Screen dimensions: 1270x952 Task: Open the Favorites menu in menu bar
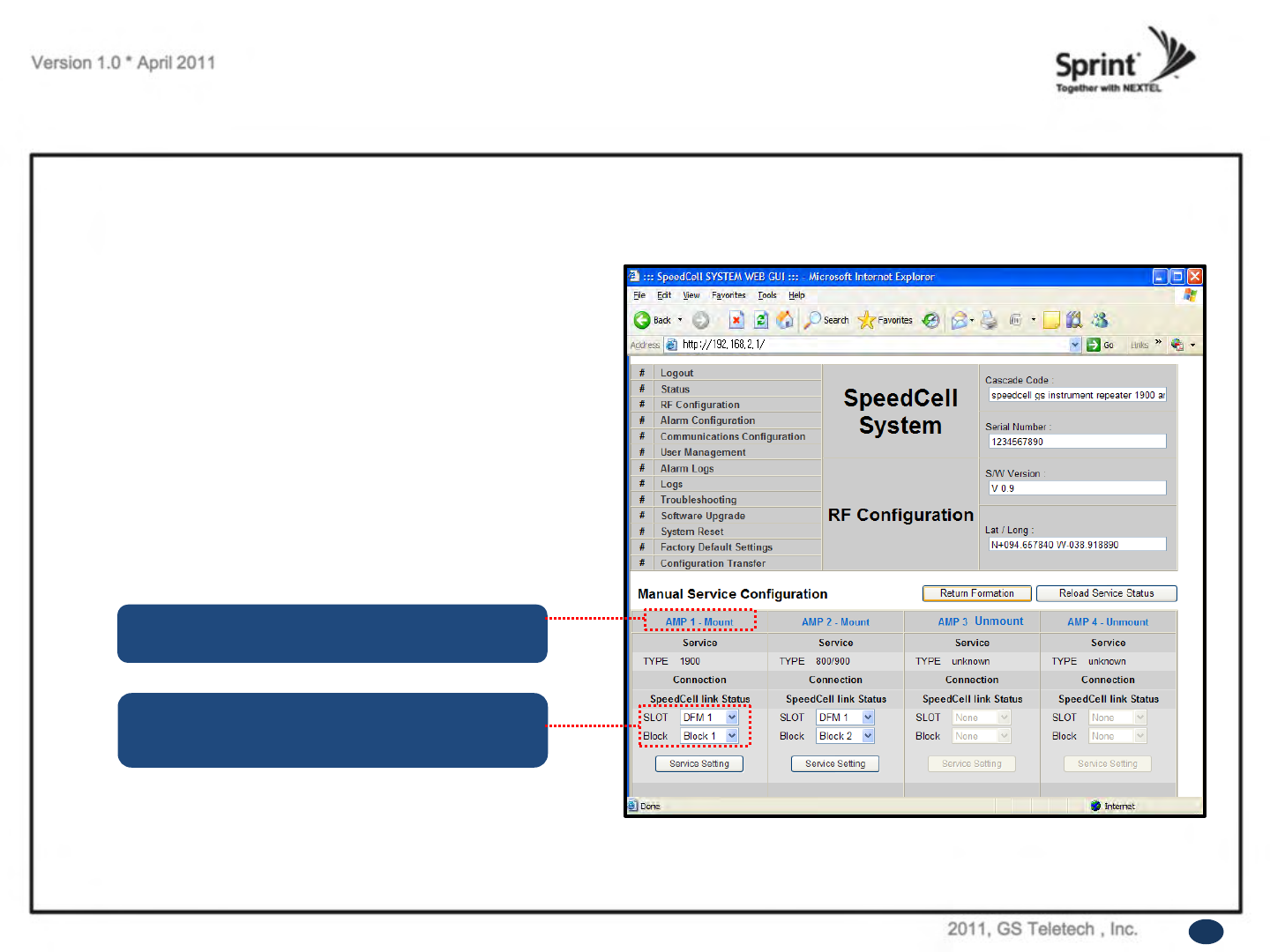point(728,295)
